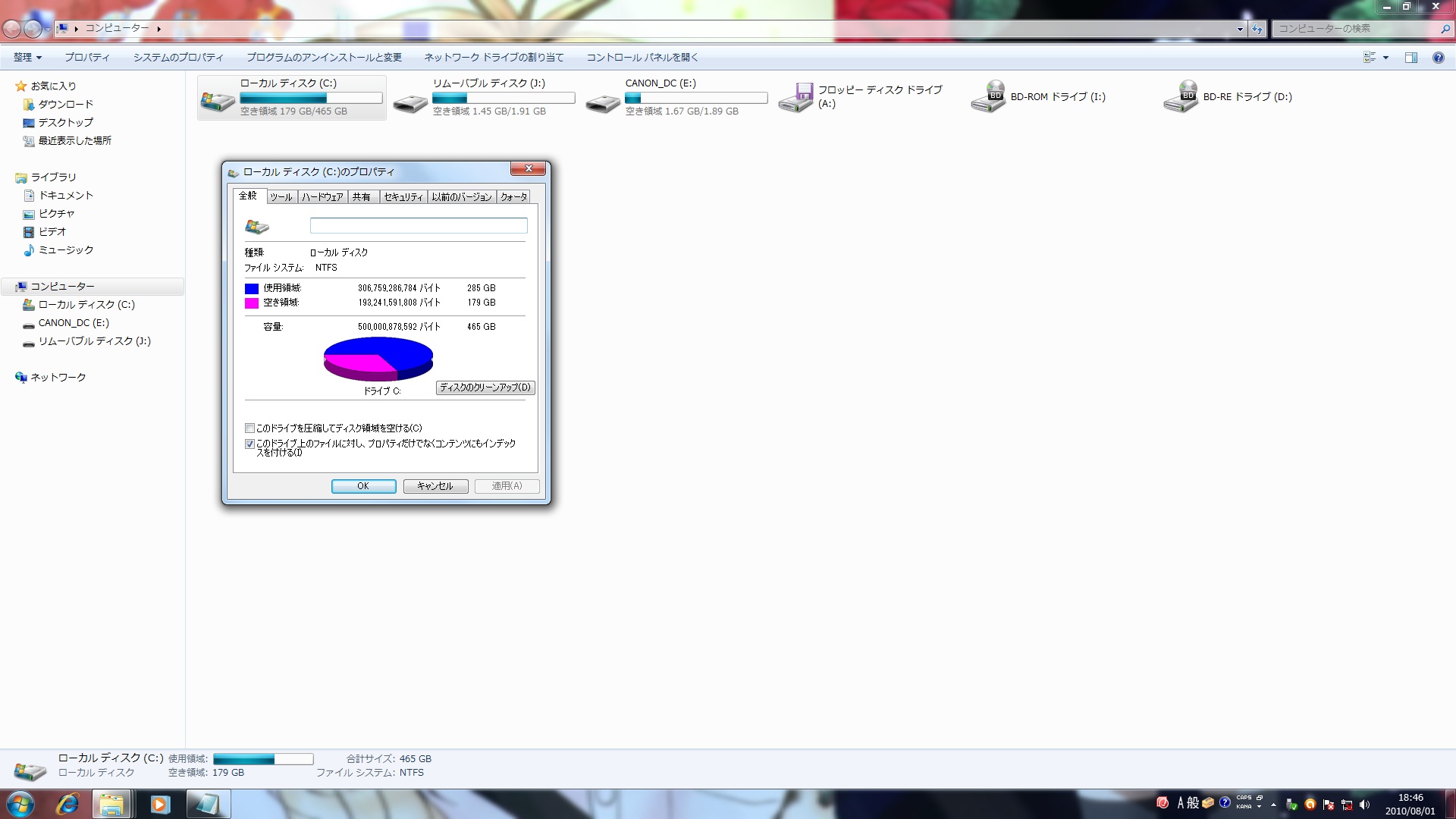Open Windows Media Player from the taskbar
The width and height of the screenshot is (1456, 819).
click(x=159, y=804)
